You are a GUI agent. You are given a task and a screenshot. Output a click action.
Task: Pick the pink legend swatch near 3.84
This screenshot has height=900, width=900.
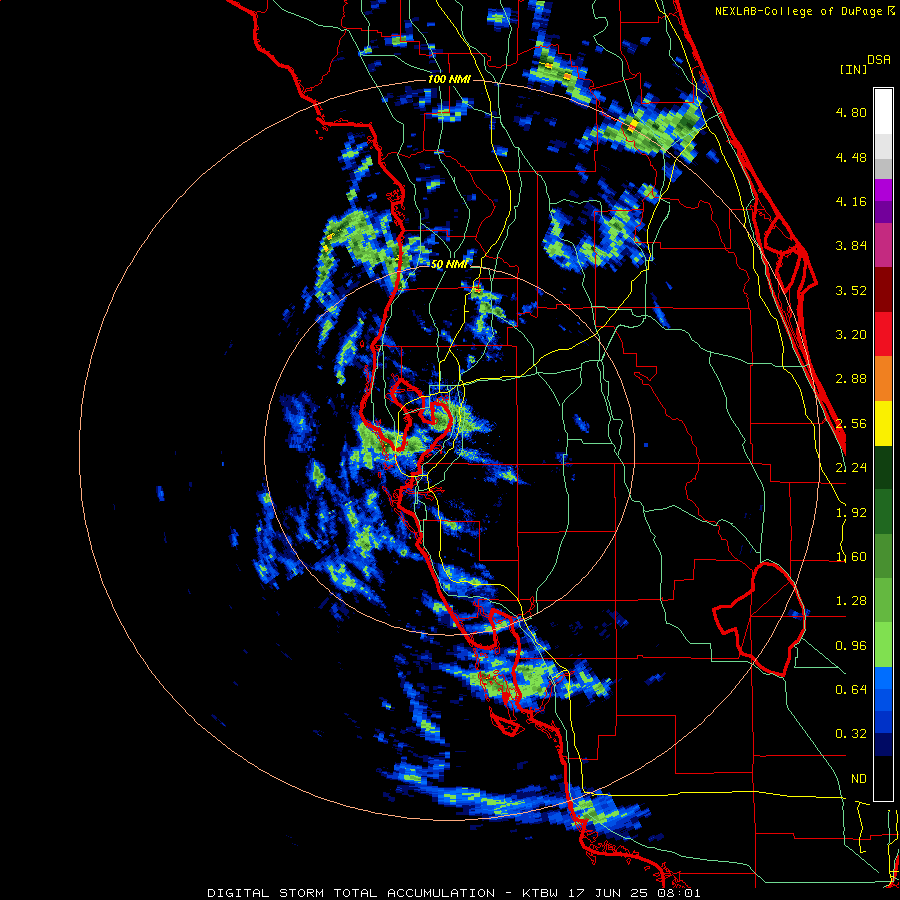[883, 245]
